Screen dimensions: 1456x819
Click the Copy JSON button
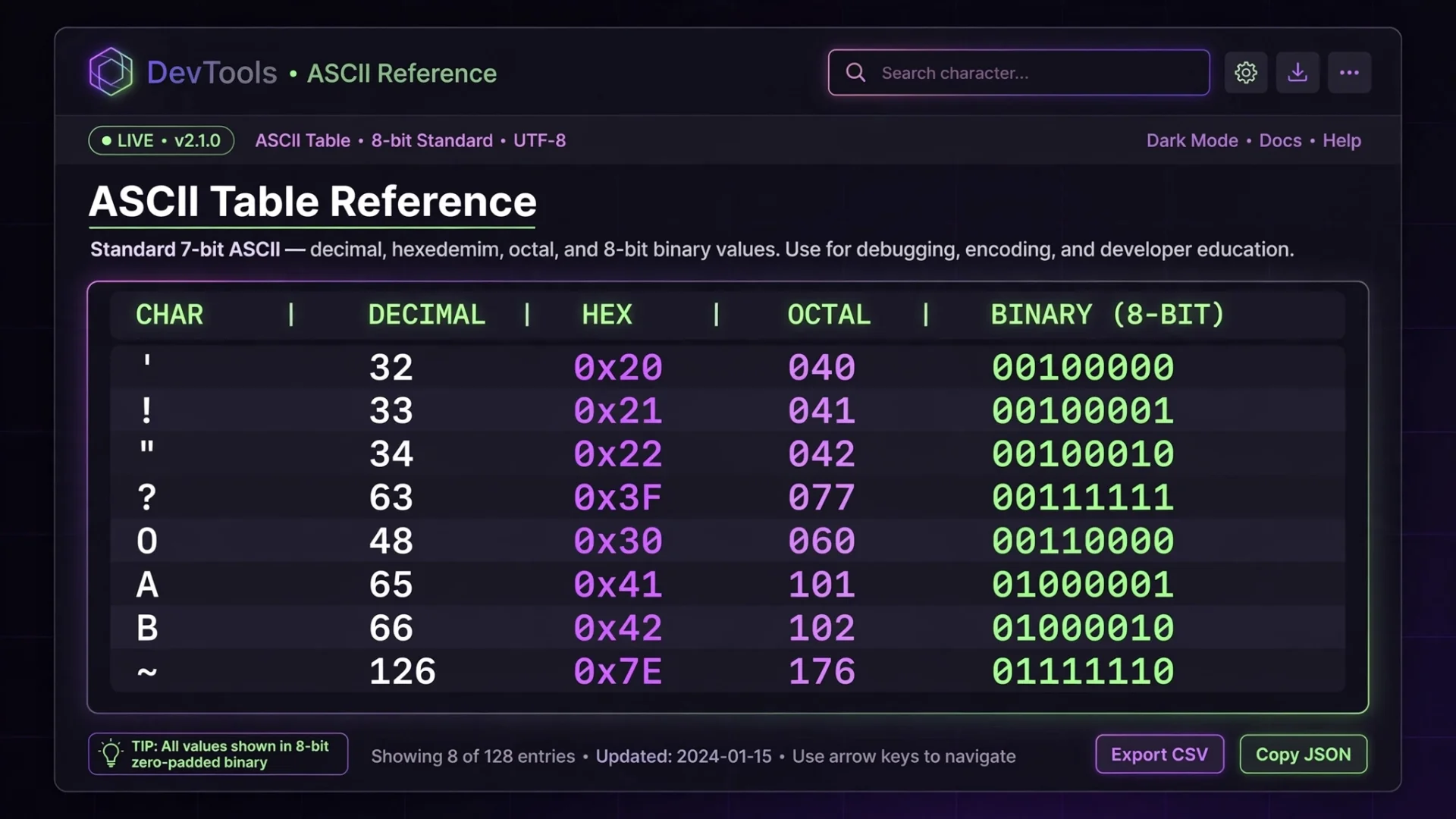(1304, 755)
